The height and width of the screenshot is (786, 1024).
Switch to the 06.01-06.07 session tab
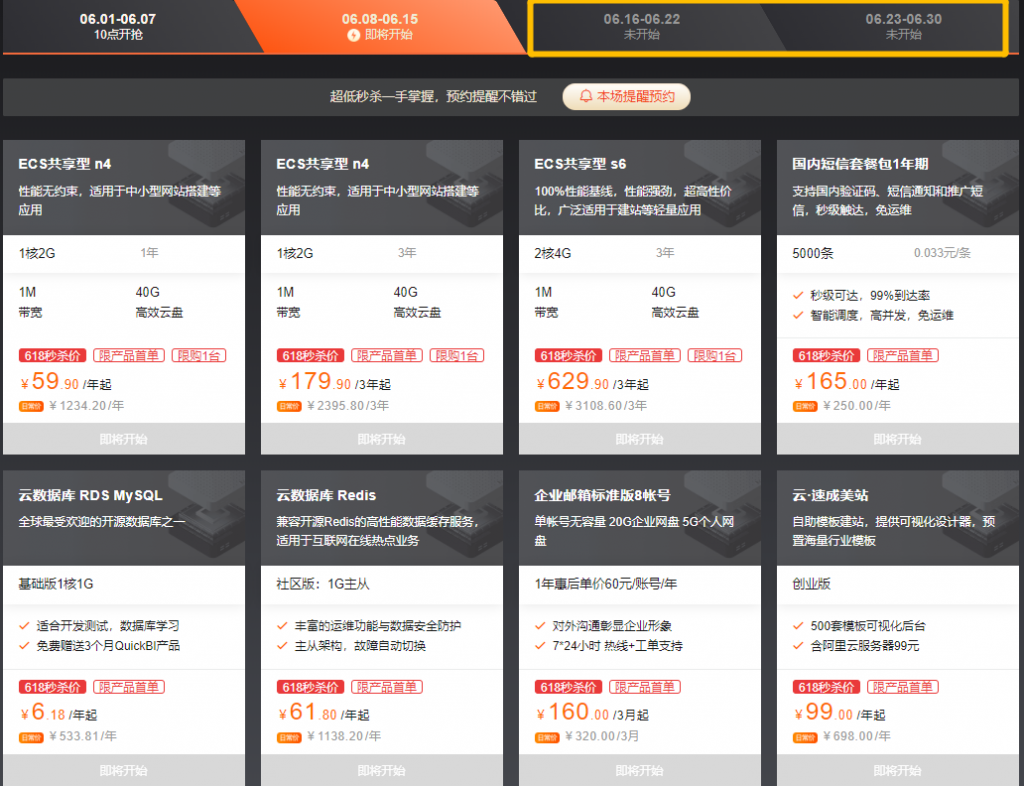(118, 26)
